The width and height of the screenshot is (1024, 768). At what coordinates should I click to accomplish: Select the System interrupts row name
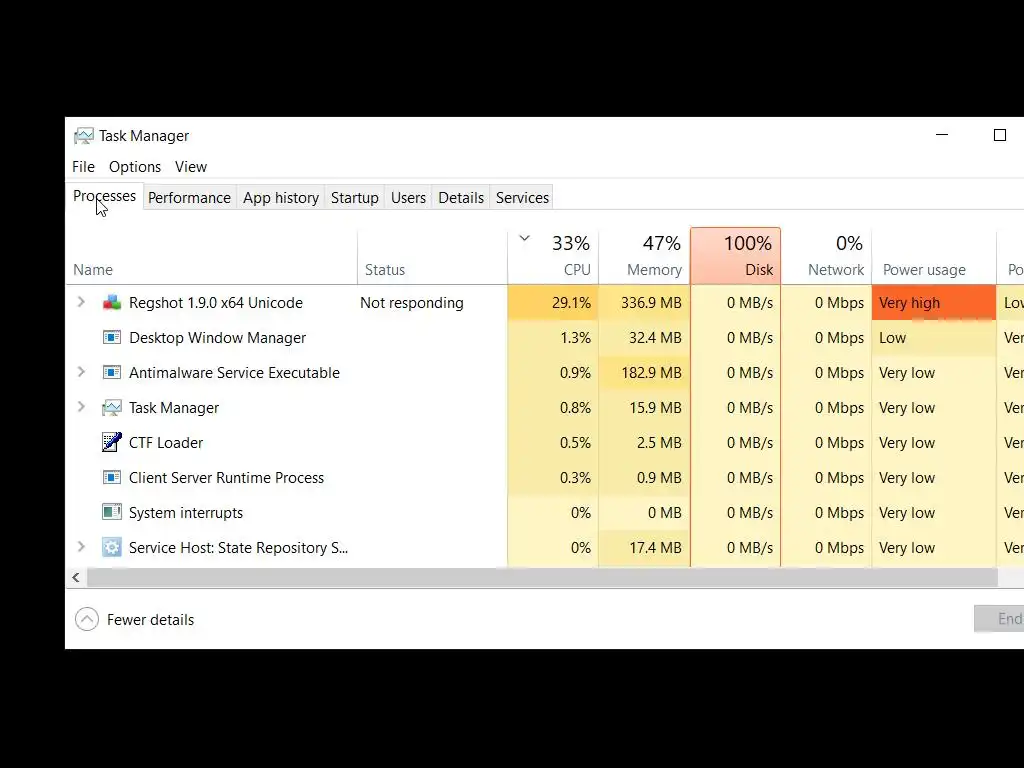click(x=185, y=513)
